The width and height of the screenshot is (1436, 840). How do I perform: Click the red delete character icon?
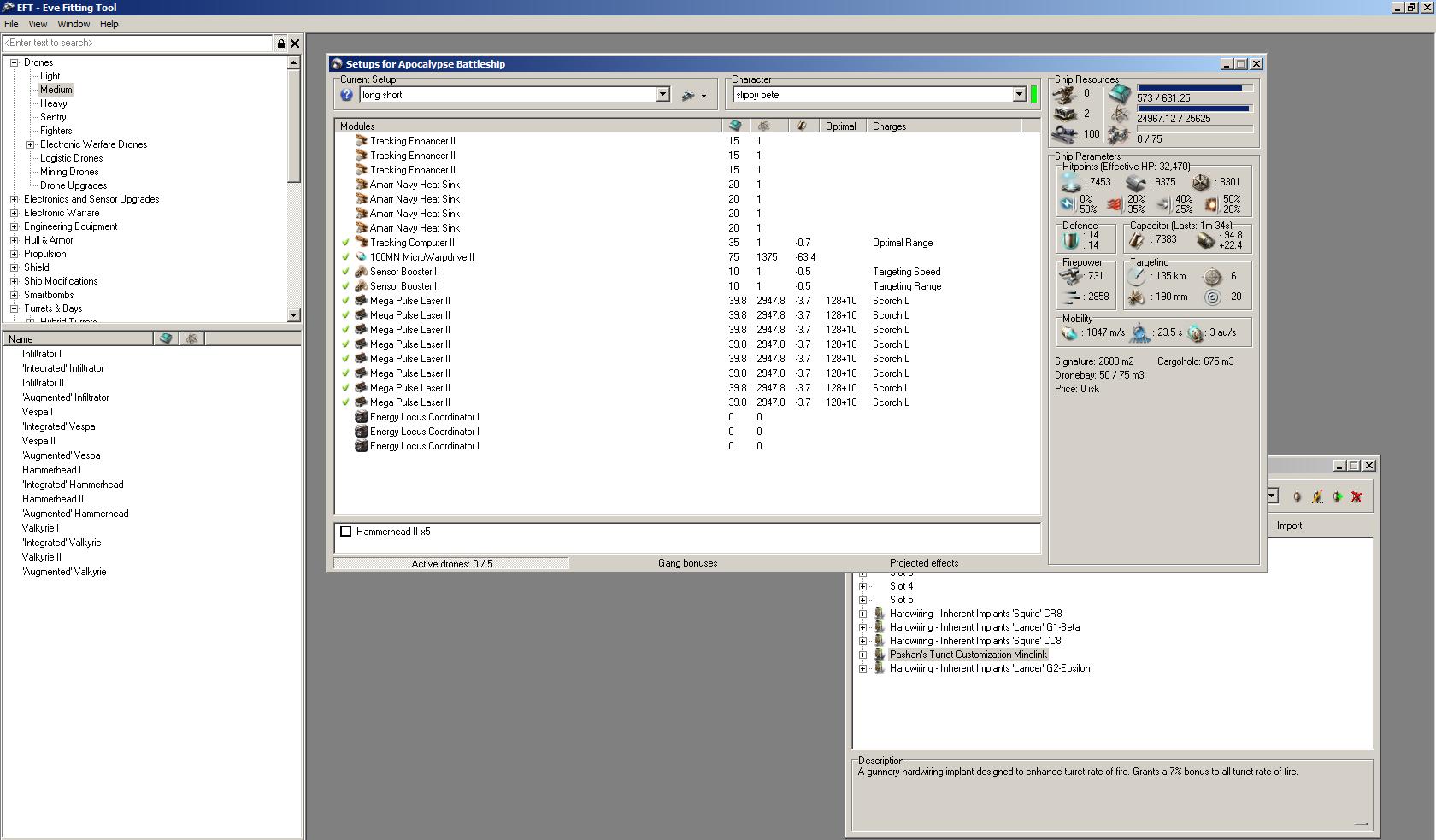tap(1357, 496)
